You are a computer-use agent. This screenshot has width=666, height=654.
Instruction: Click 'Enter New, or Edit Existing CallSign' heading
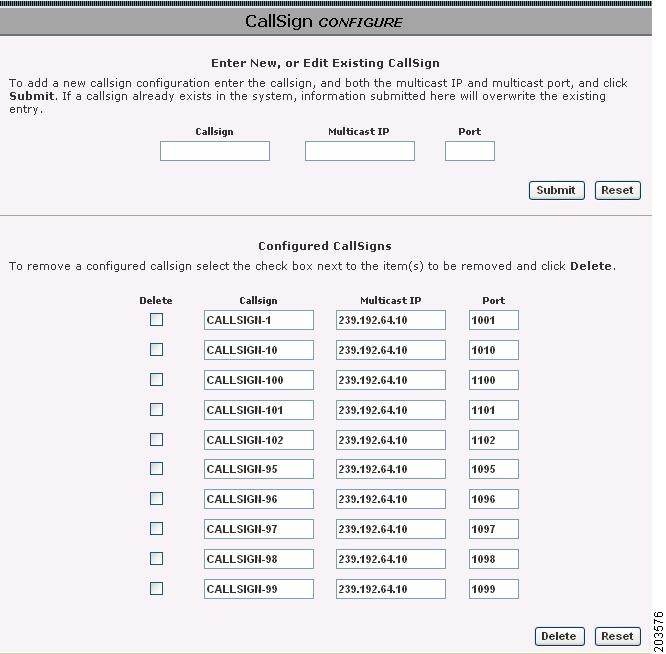click(325, 63)
